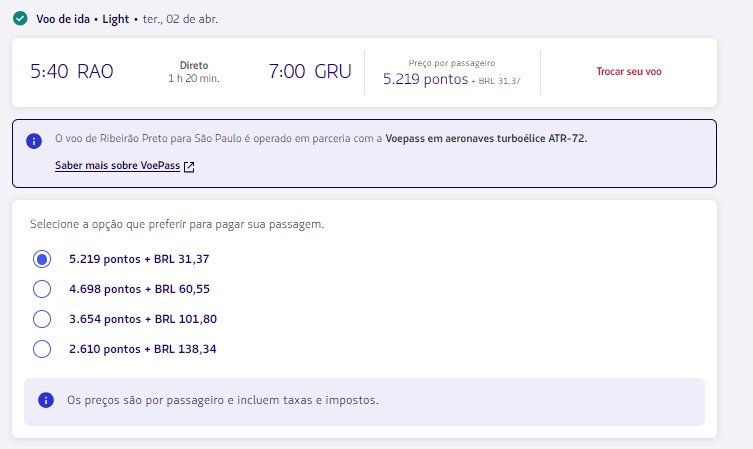Viewport: 753px width, 449px height.
Task: Click the info icon beside taxas e impostos
Action: point(45,400)
